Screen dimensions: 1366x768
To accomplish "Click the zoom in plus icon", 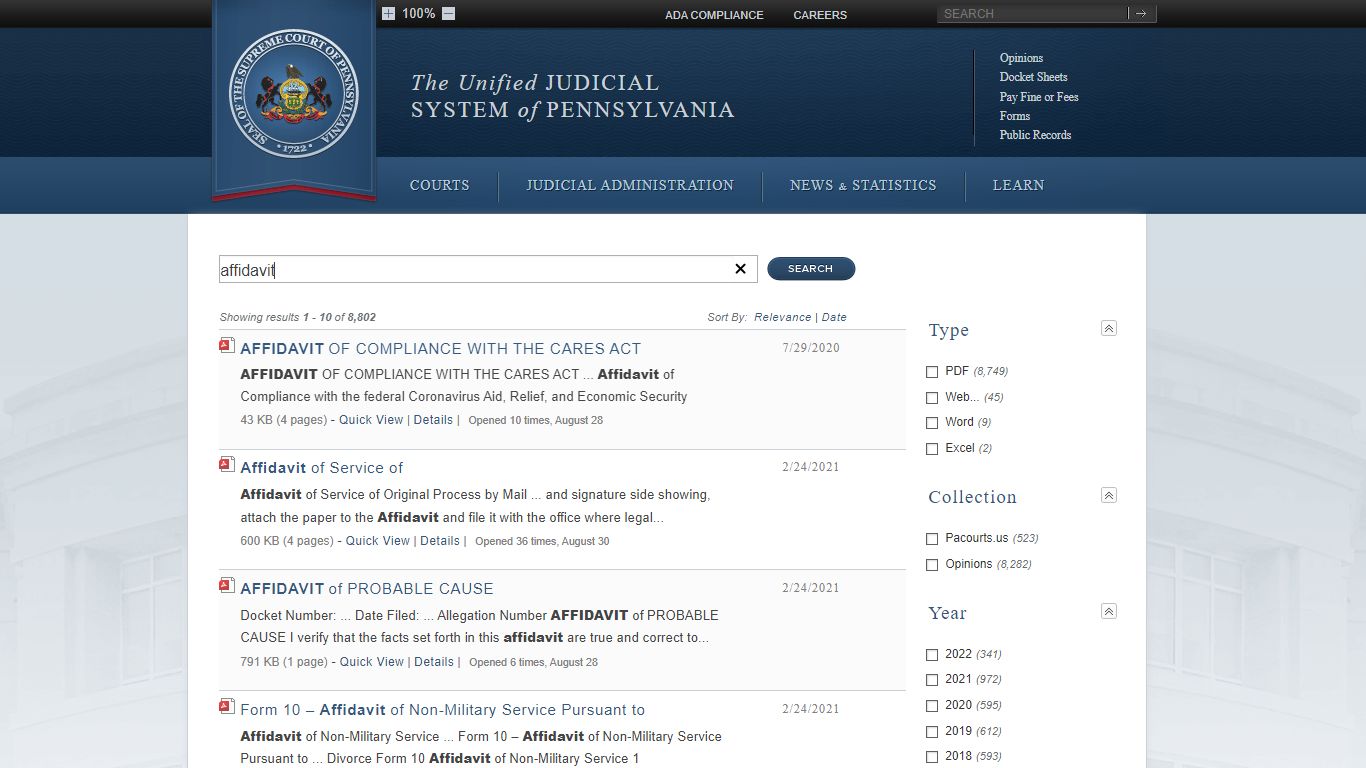I will (x=388, y=14).
